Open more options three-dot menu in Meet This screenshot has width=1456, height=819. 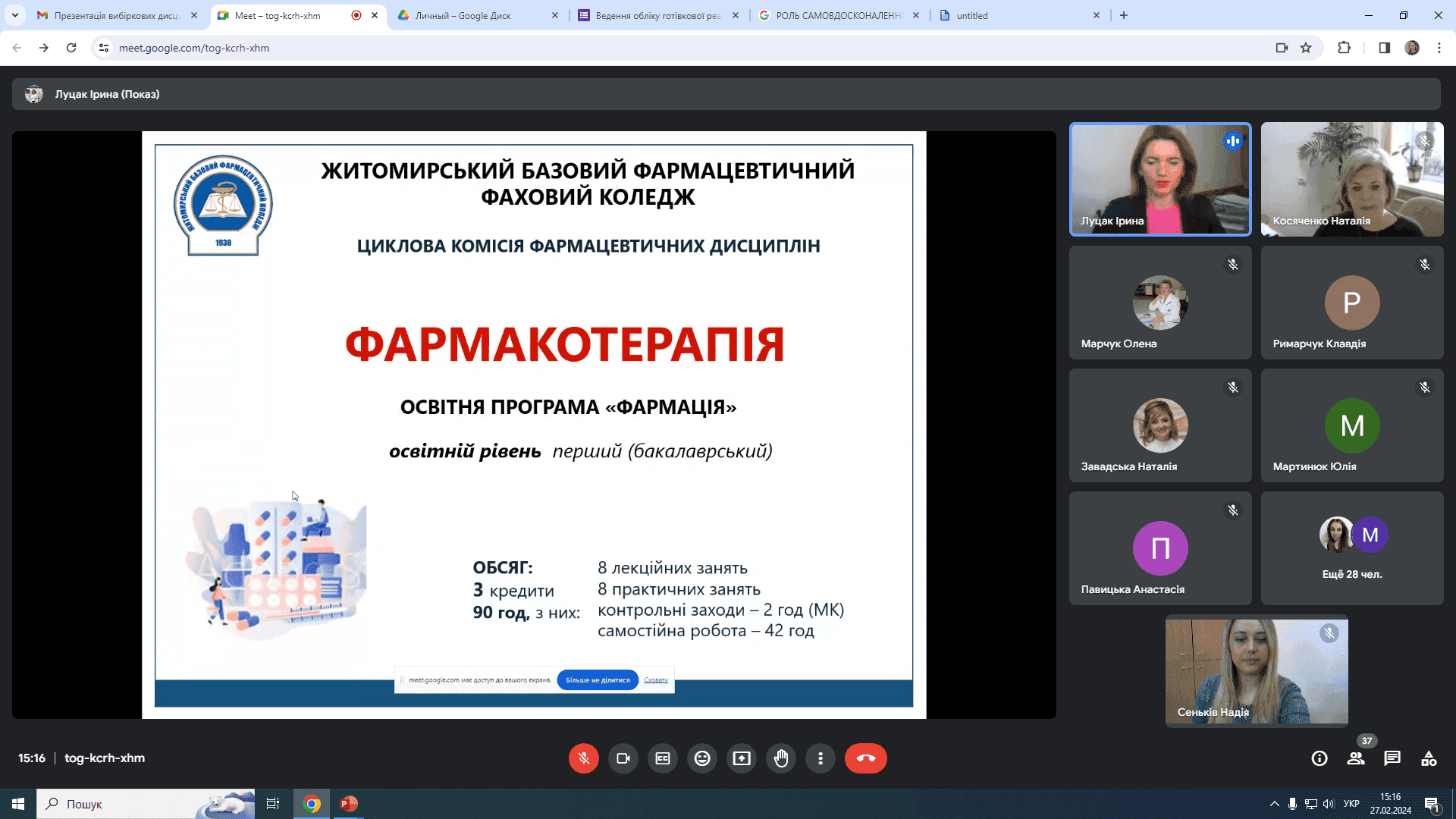click(821, 758)
